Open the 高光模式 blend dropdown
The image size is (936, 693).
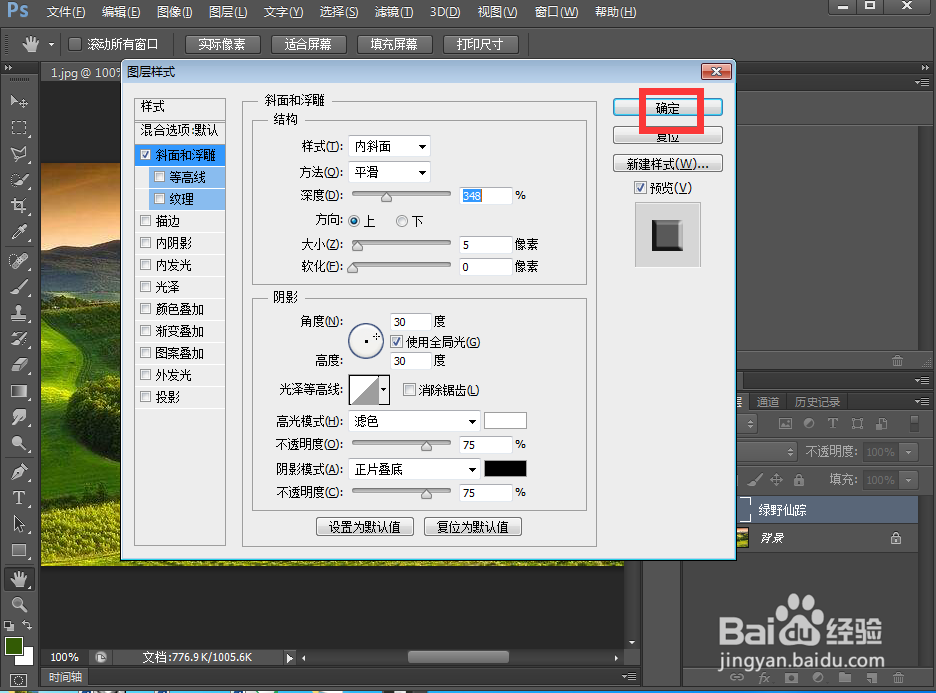[x=413, y=420]
